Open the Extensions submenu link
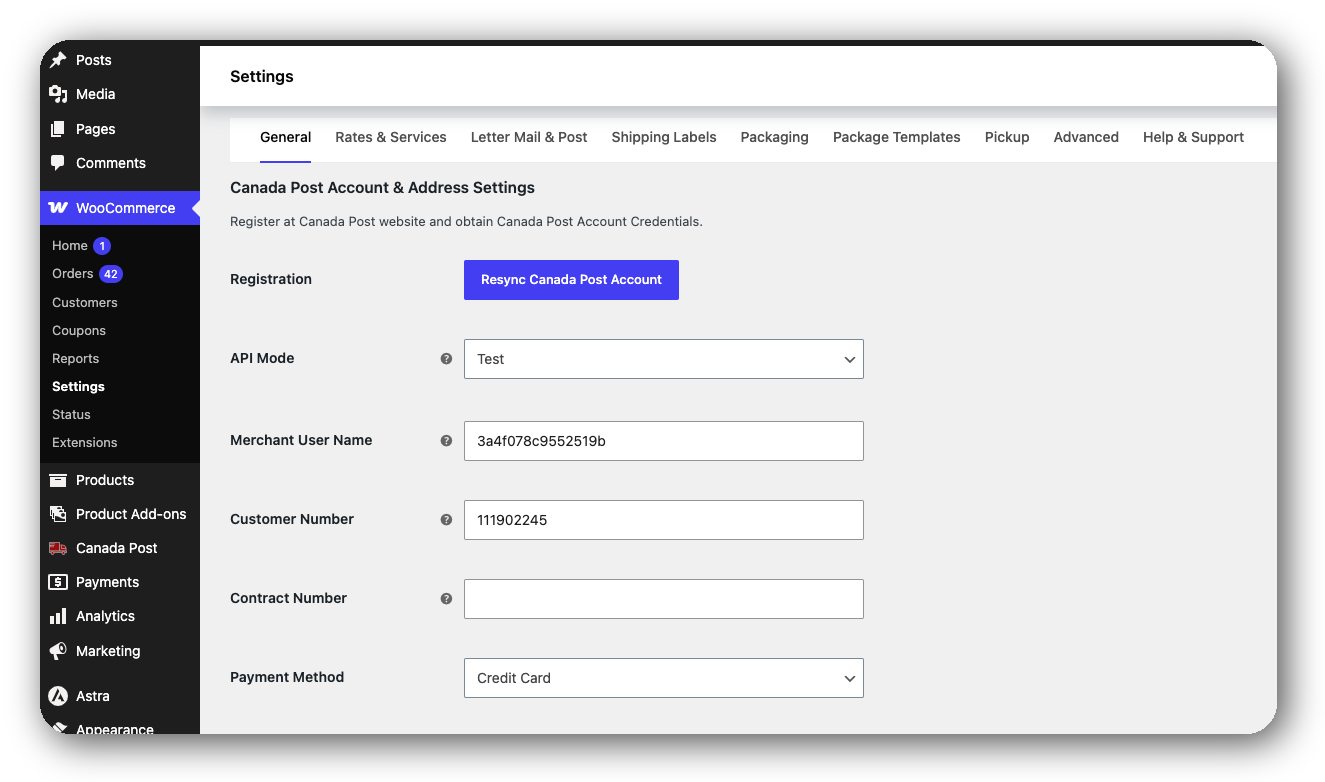The width and height of the screenshot is (1325, 782). 85,442
